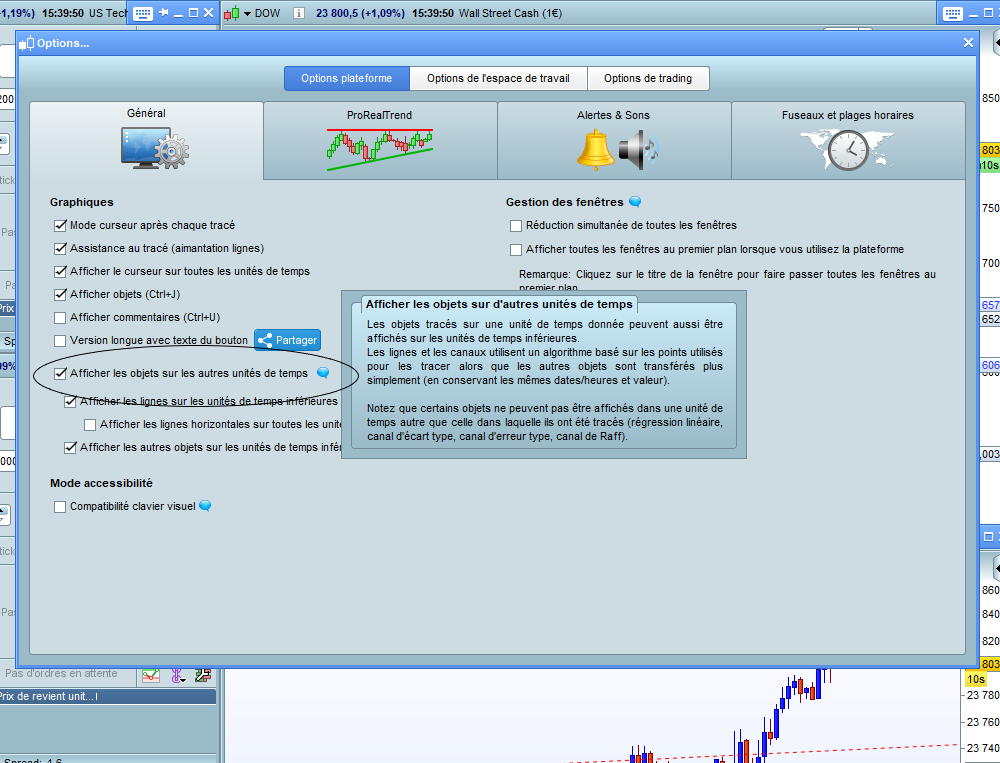Open the Général settings monitor icon
Screen dimensions: 1000x763
pyautogui.click(x=155, y=148)
